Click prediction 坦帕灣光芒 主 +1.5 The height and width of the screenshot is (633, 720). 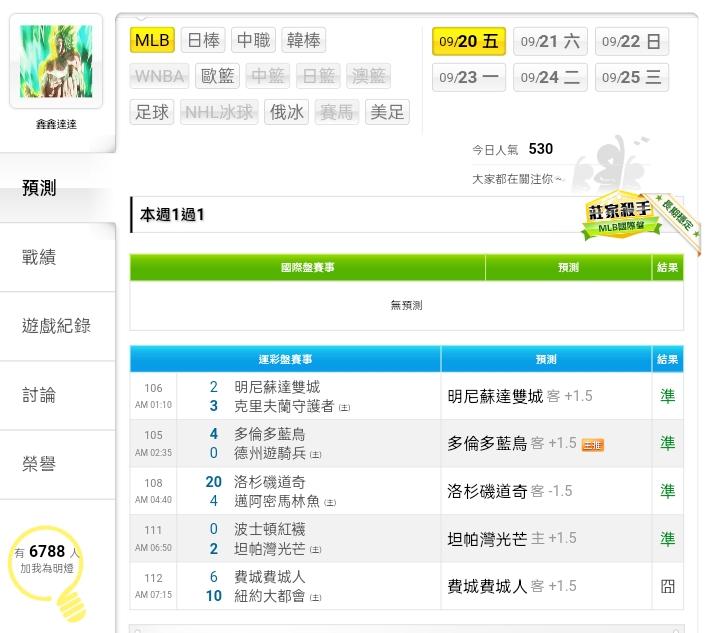(512, 538)
